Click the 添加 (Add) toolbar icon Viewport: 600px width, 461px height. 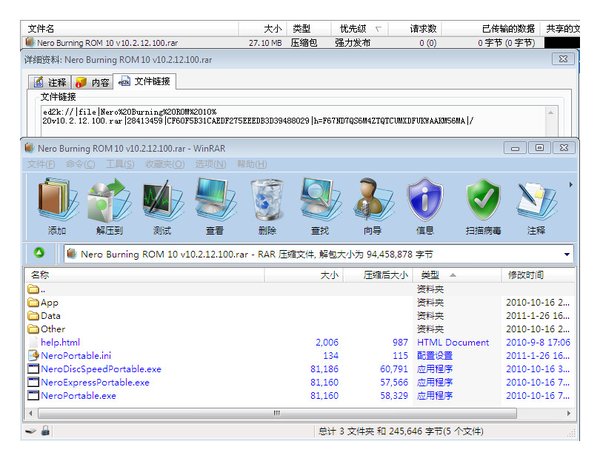coord(58,200)
